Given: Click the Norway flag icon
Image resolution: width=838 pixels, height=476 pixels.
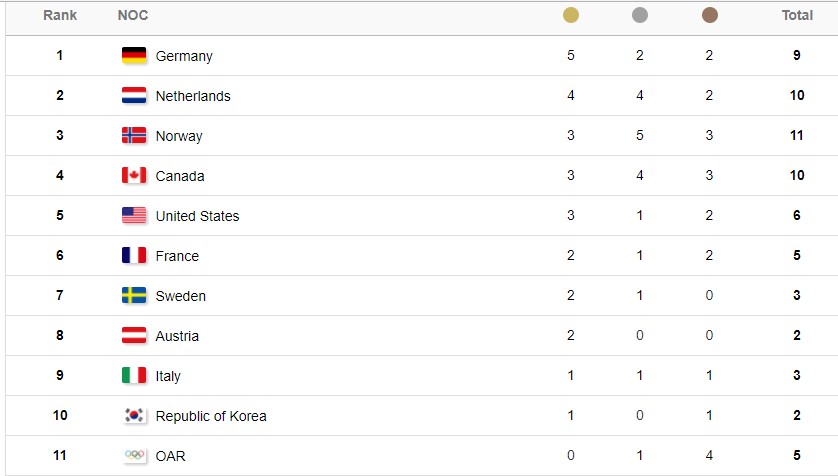Looking at the screenshot, I should tap(134, 135).
